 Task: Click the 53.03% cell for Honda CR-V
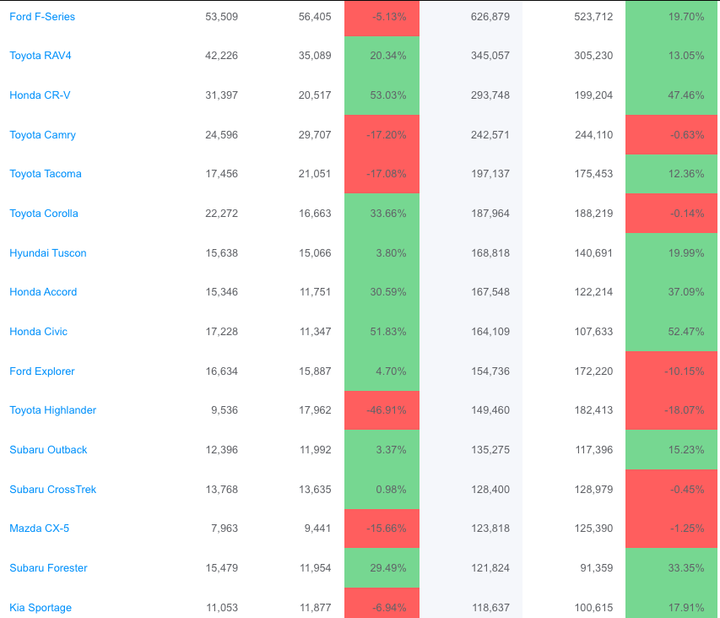click(x=382, y=95)
